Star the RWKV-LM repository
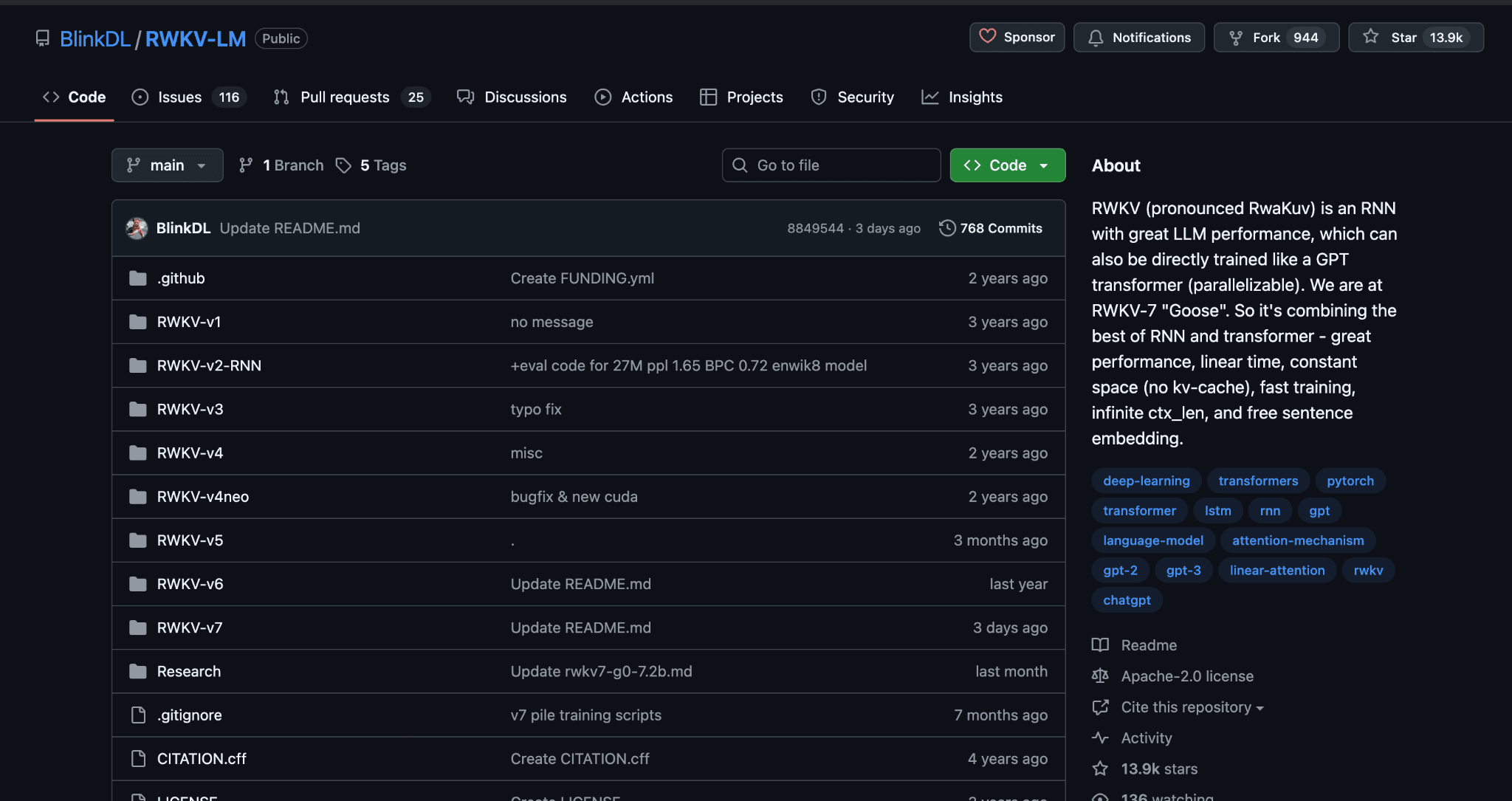Screen dimensions: 1512x801 pyautogui.click(x=1415, y=37)
